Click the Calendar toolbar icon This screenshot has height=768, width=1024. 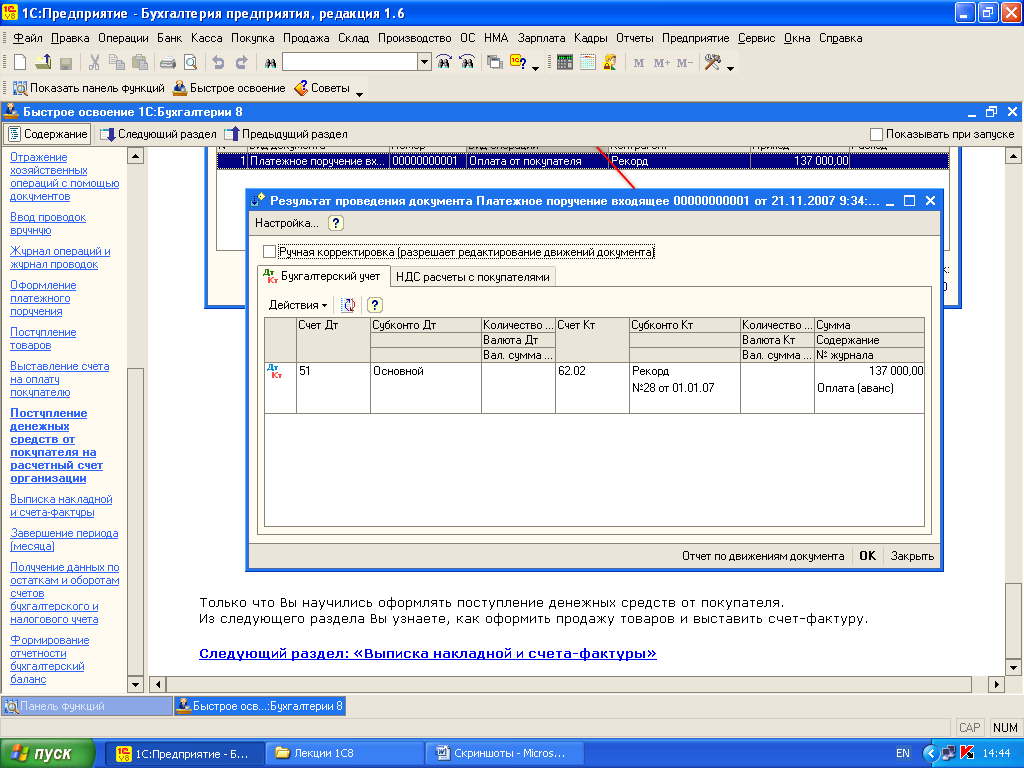(x=588, y=62)
